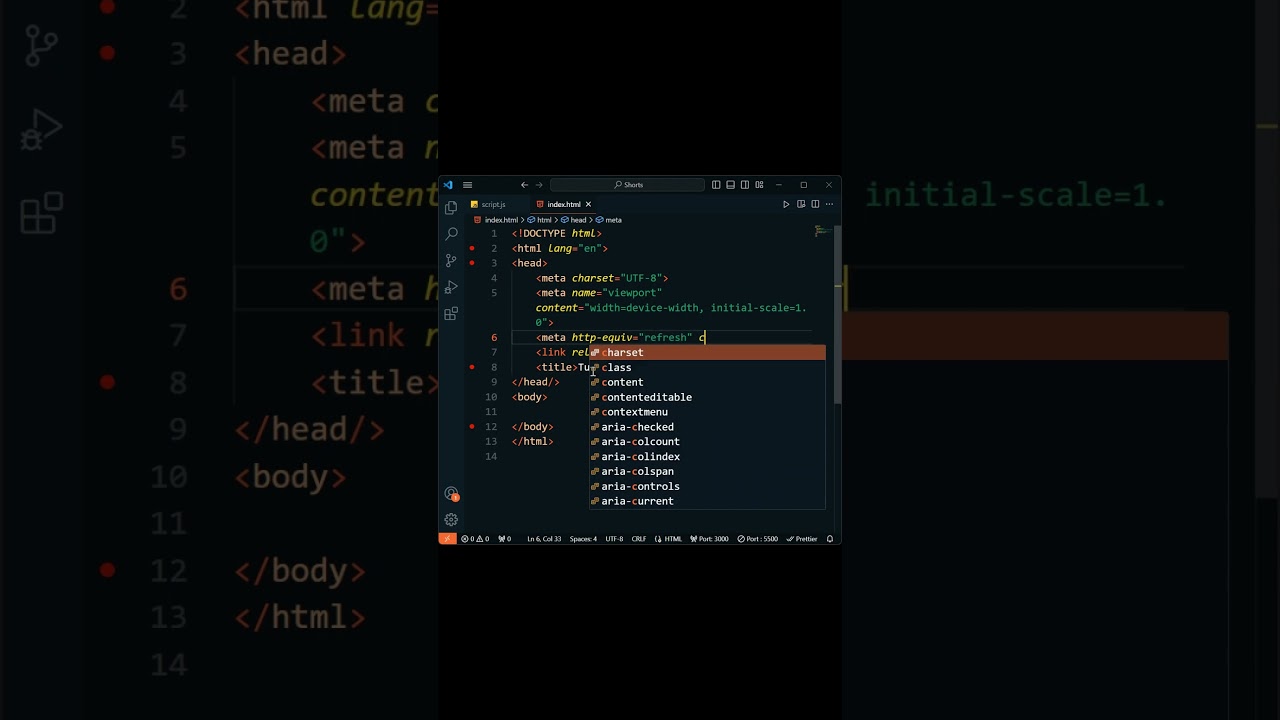Close the index.html tab
This screenshot has width=1280, height=720.
(588, 204)
